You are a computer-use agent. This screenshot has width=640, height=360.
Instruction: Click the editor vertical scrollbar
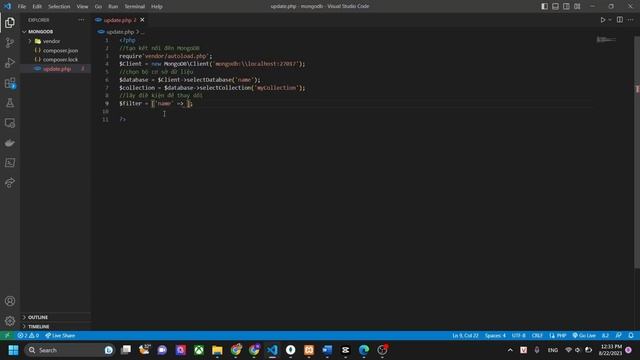click(637, 151)
